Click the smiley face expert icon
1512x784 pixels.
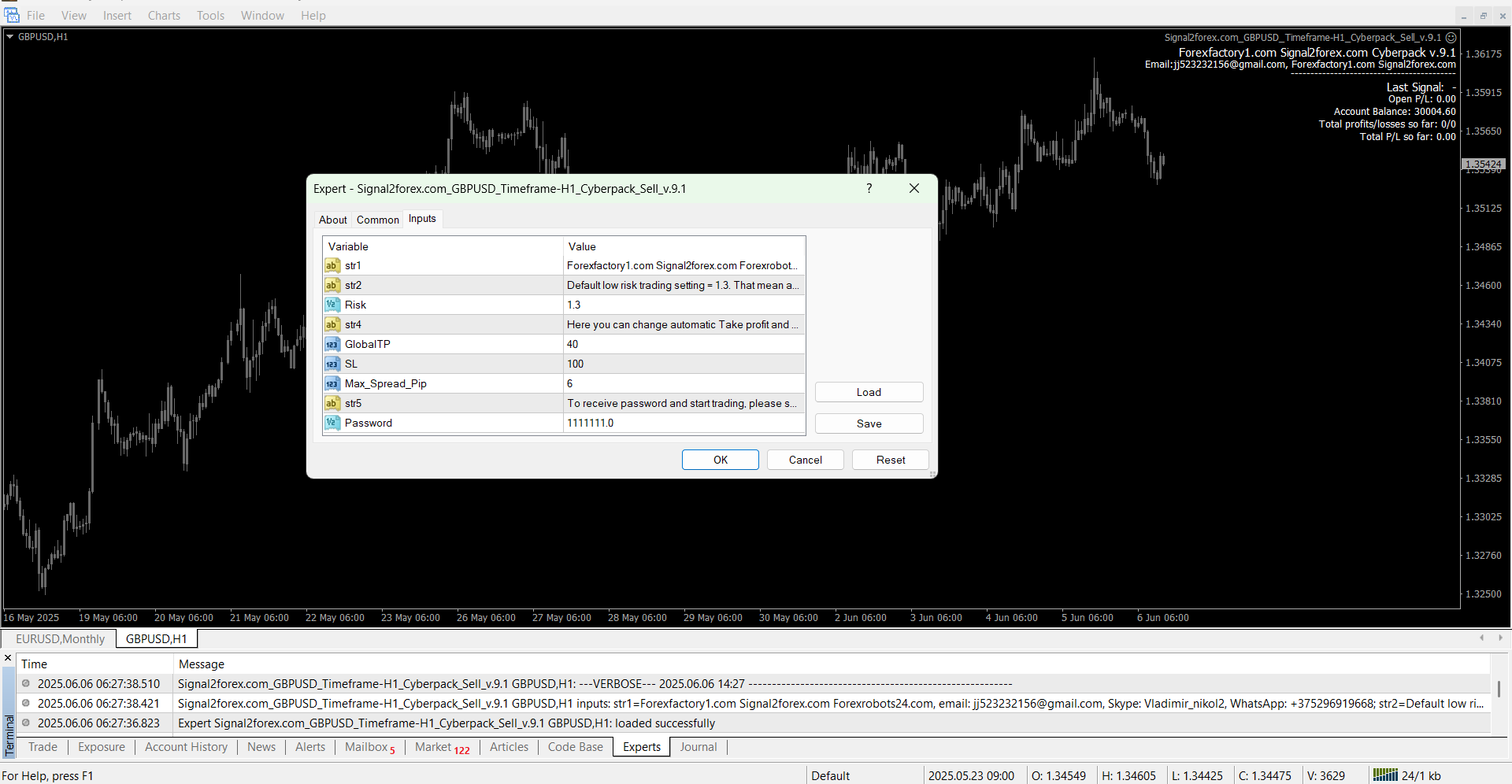pyautogui.click(x=1451, y=38)
